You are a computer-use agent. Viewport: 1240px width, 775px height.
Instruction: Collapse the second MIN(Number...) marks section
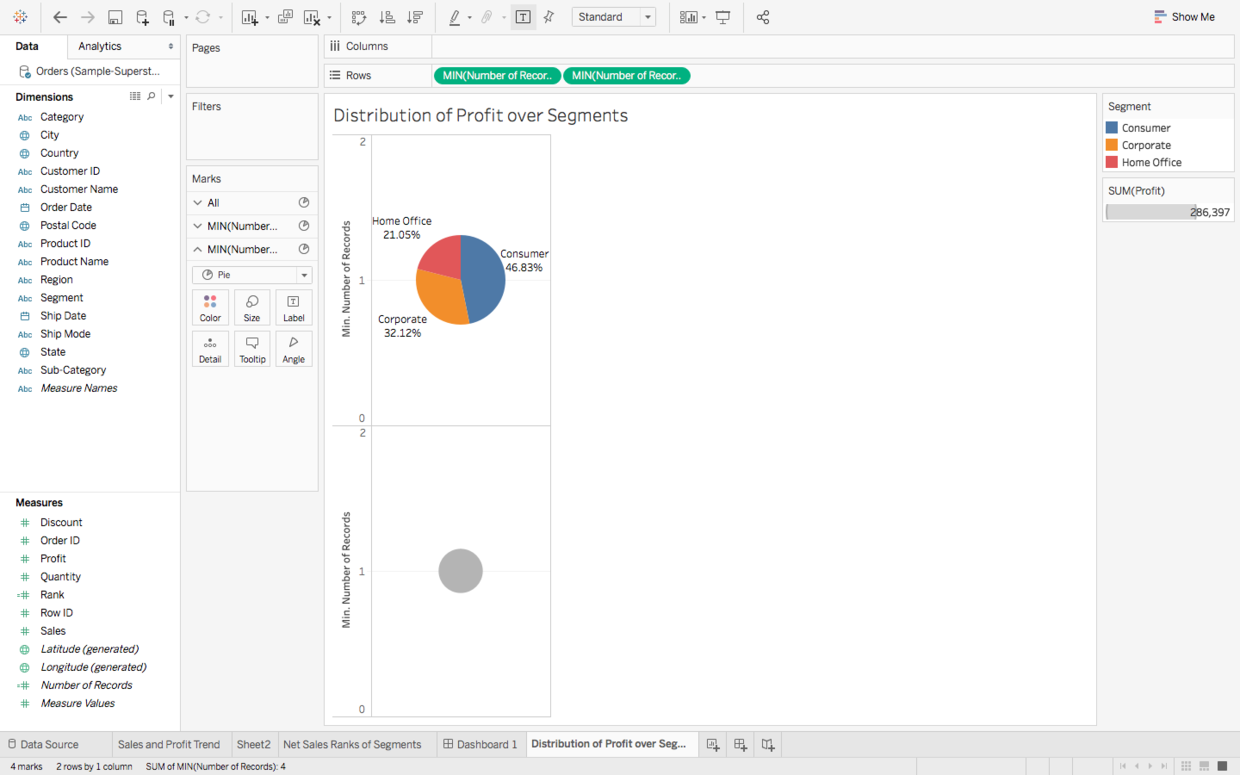198,249
